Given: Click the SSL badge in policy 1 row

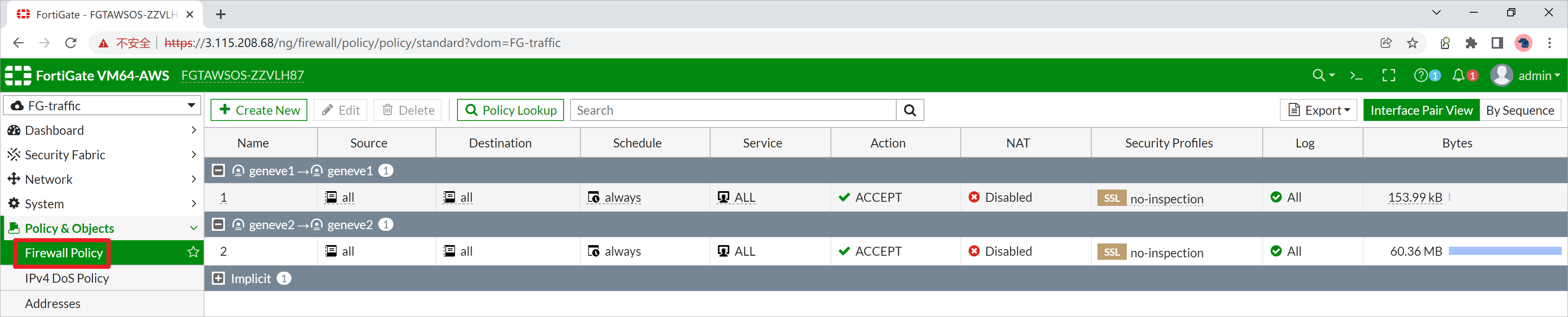Looking at the screenshot, I should (1111, 198).
